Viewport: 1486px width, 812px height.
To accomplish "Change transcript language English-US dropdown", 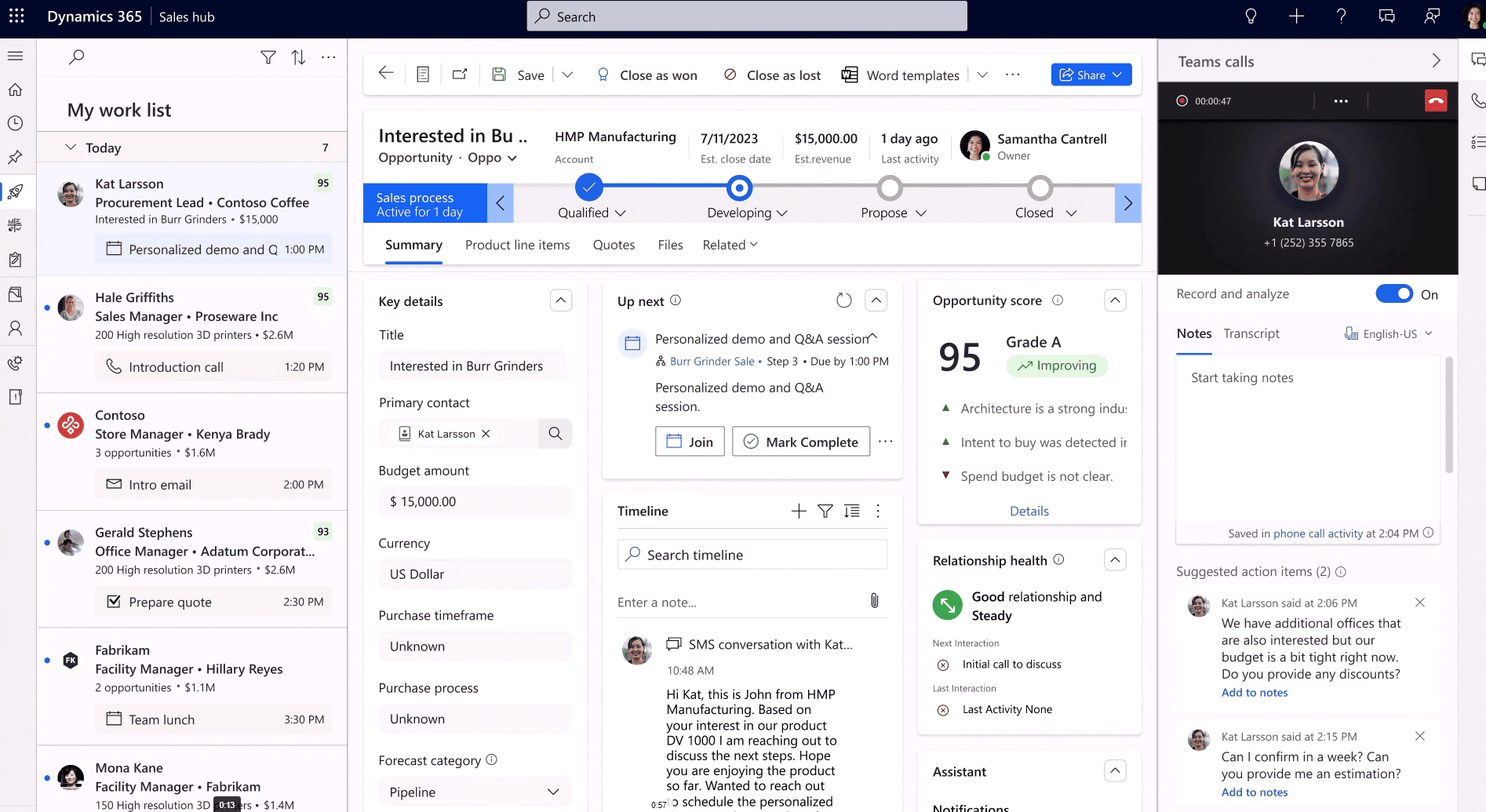I will (x=1389, y=333).
